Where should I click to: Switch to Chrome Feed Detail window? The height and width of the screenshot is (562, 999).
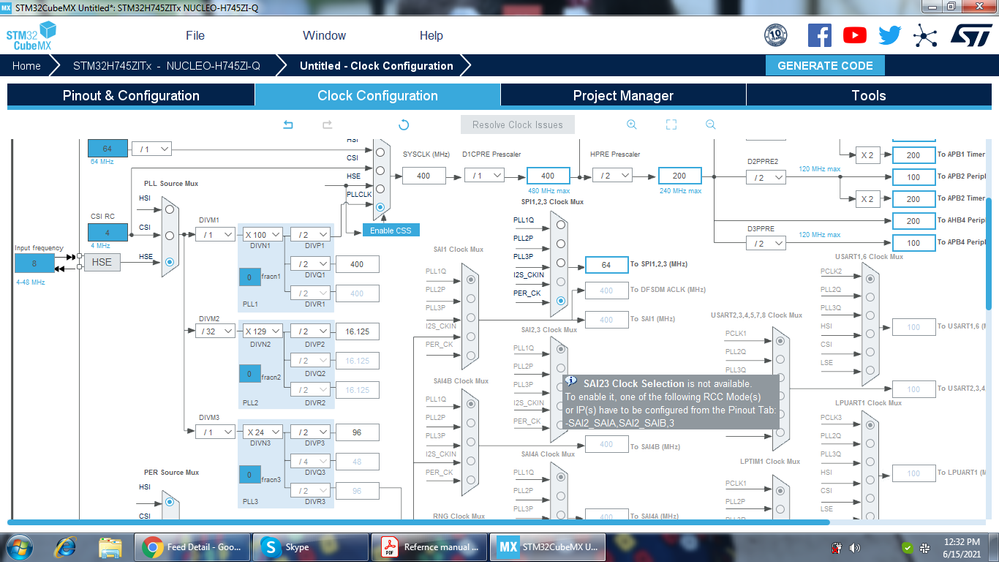192,547
